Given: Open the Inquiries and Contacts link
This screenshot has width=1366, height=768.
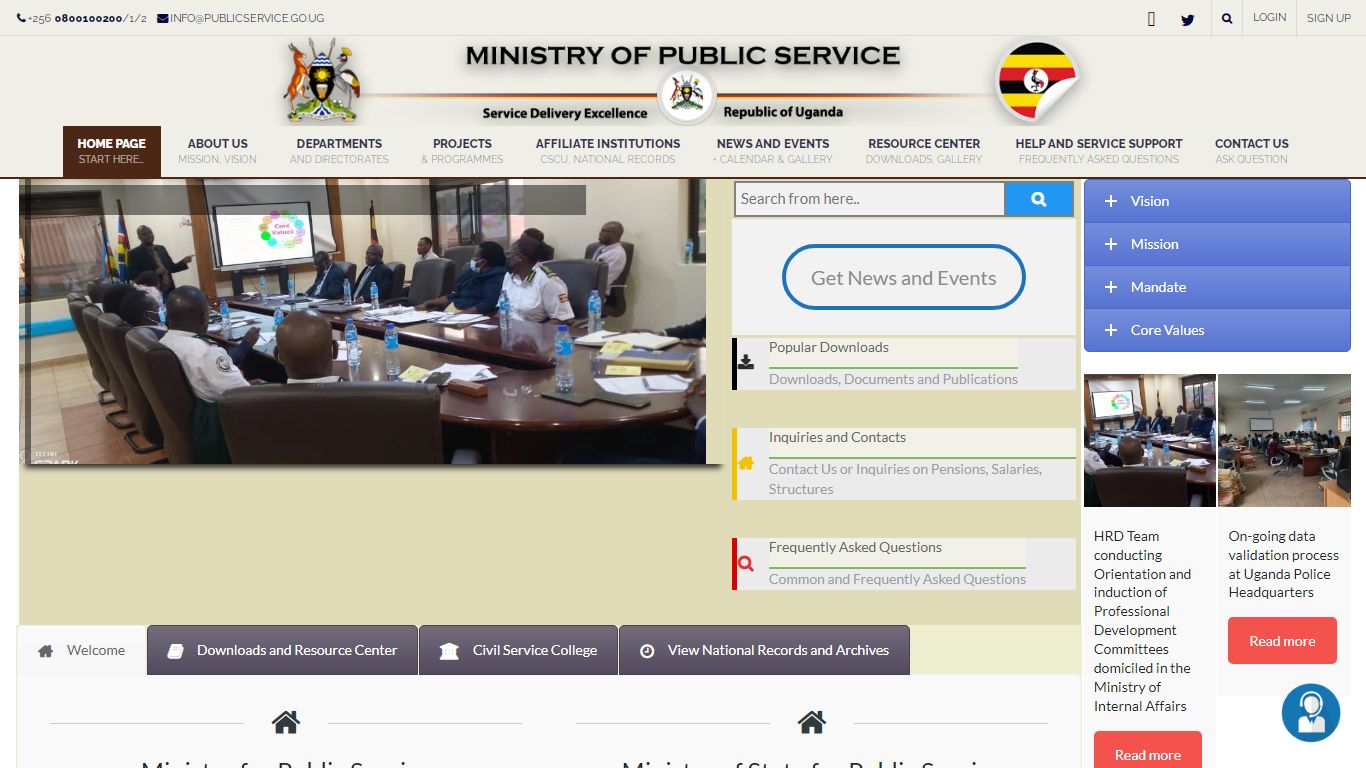Looking at the screenshot, I should point(837,437).
